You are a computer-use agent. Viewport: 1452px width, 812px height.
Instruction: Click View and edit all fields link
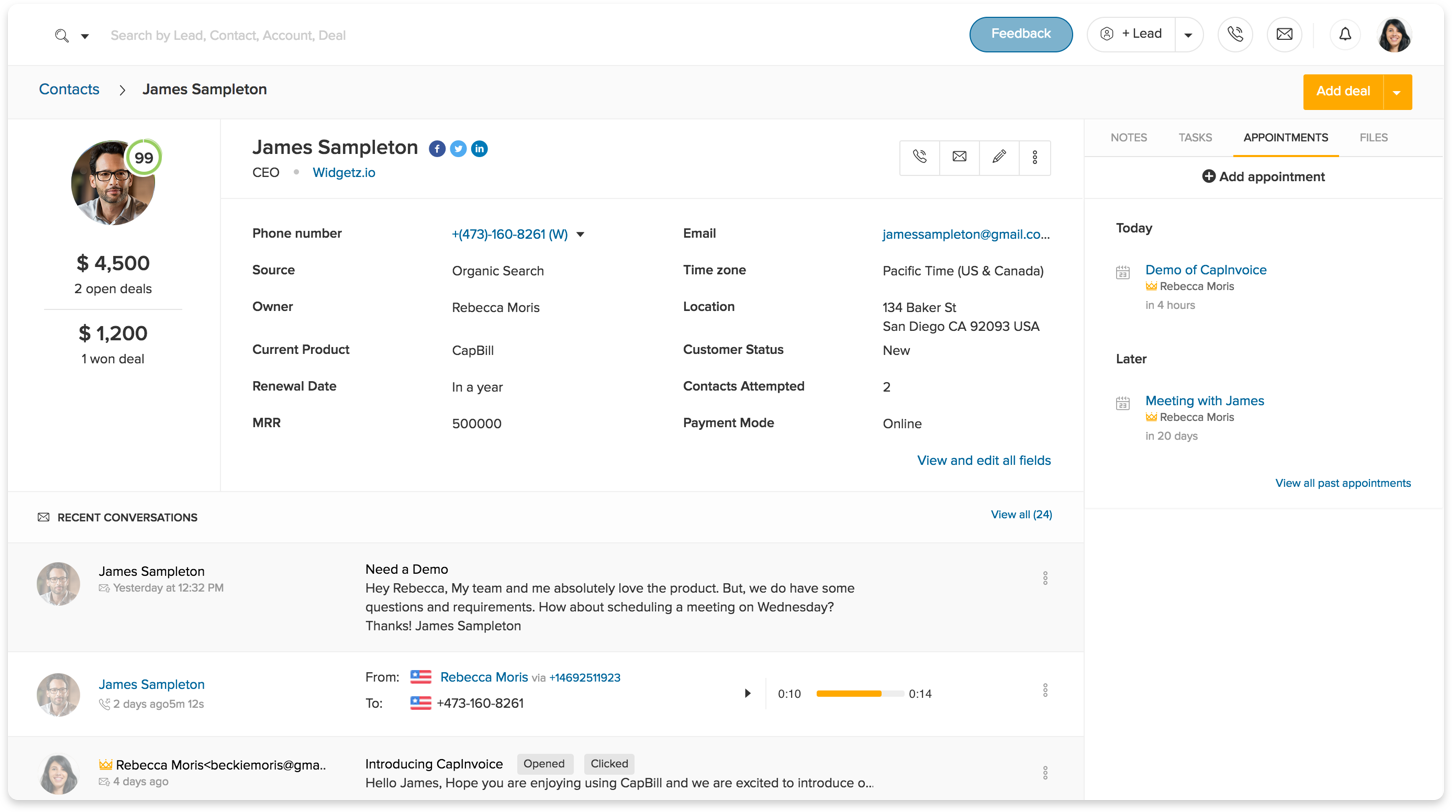(983, 461)
